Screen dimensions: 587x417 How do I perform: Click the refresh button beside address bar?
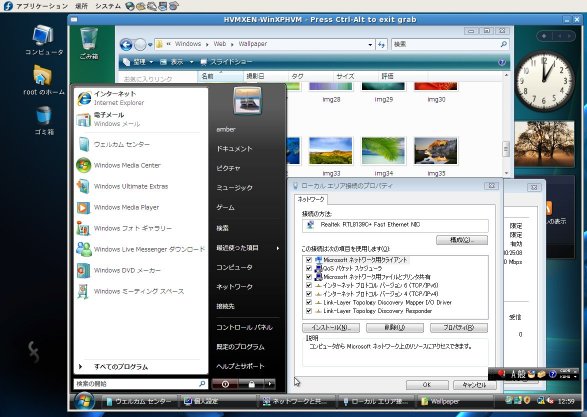click(381, 45)
